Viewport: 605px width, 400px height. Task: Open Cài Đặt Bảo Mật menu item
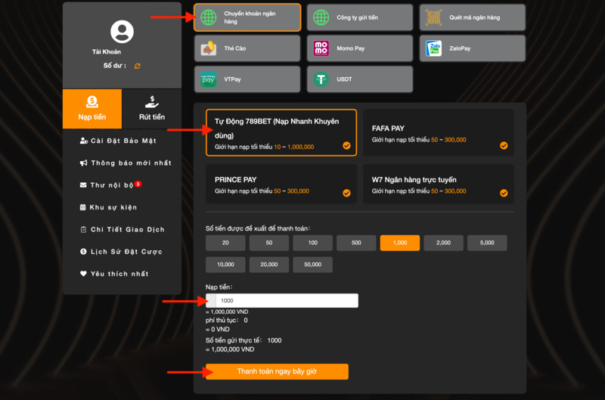coord(118,141)
